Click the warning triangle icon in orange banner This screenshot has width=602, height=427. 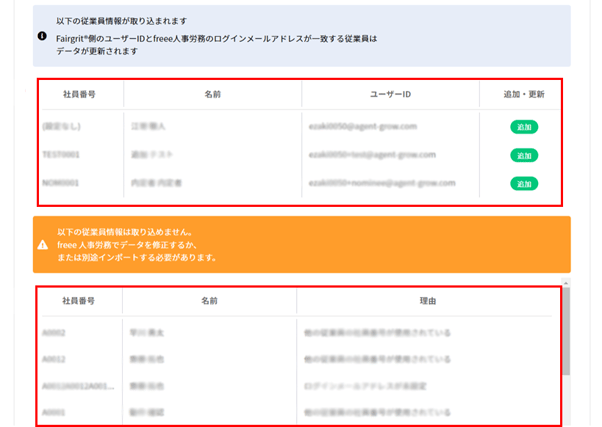pyautogui.click(x=42, y=244)
